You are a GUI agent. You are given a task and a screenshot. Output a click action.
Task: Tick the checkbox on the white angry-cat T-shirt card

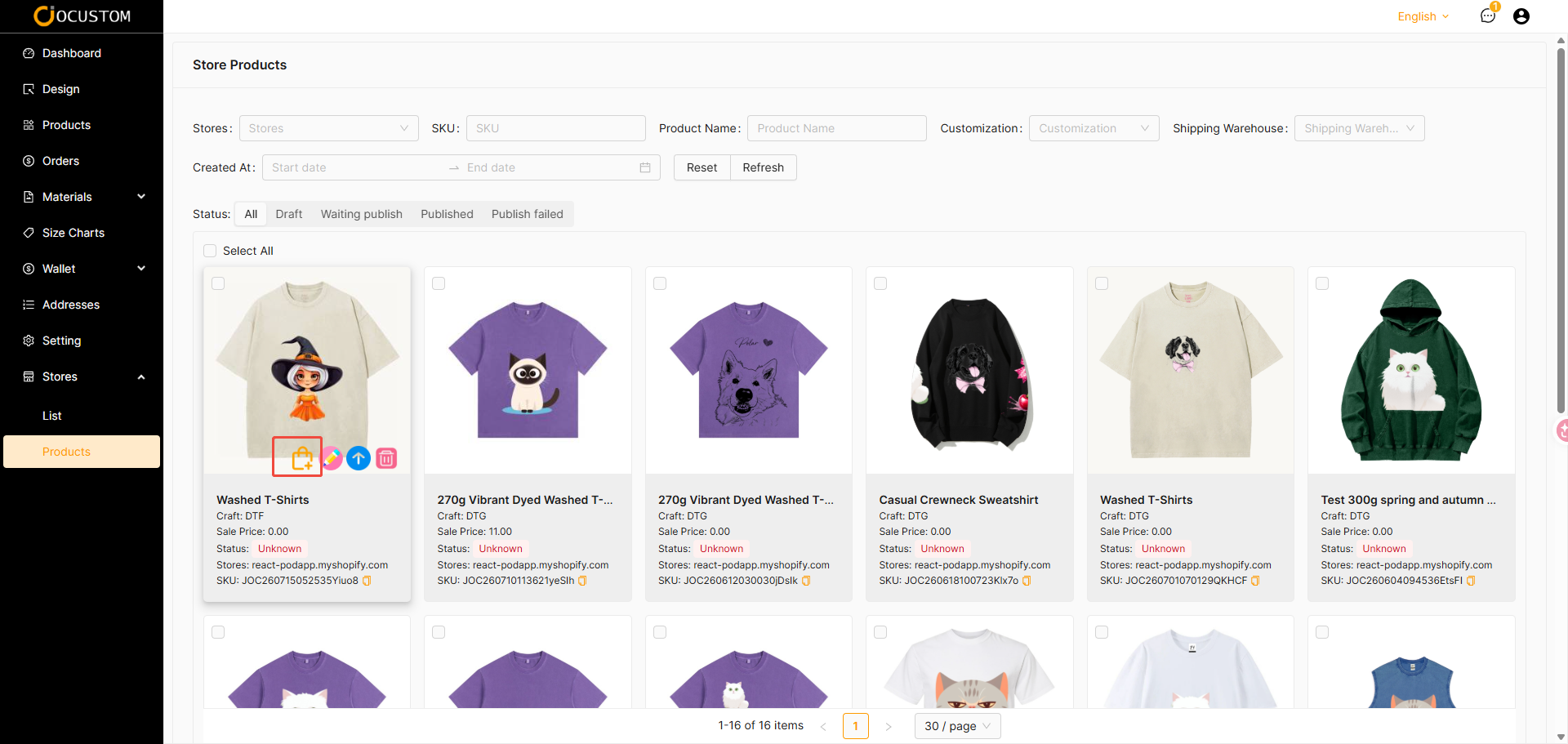pos(880,632)
